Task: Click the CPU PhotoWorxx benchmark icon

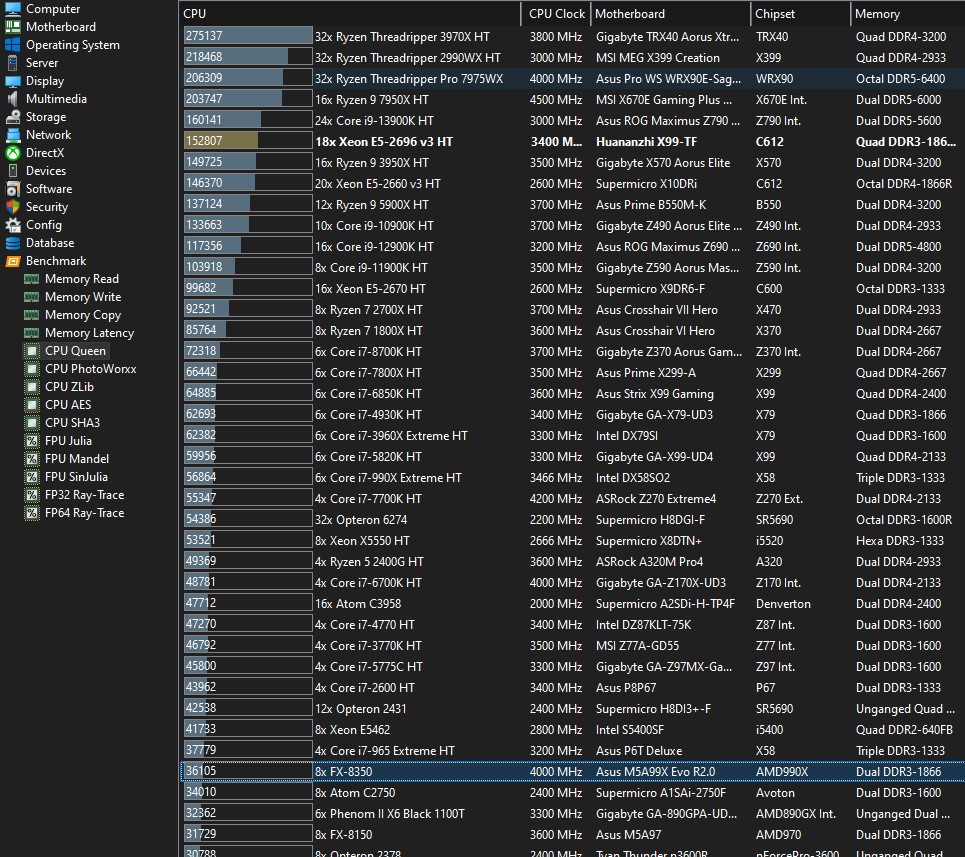Action: click(31, 369)
